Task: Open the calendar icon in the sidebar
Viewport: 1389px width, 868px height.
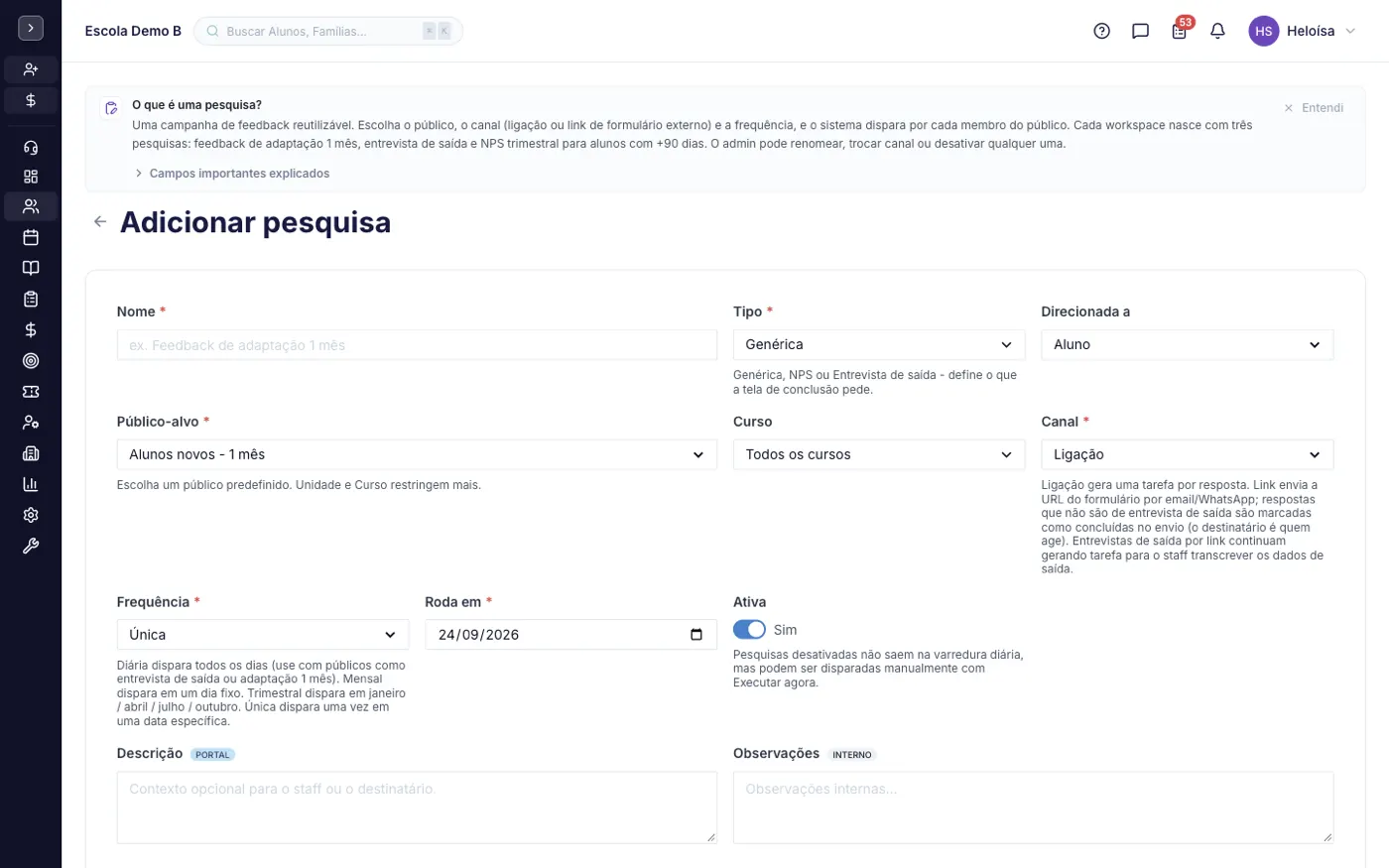Action: (31, 237)
